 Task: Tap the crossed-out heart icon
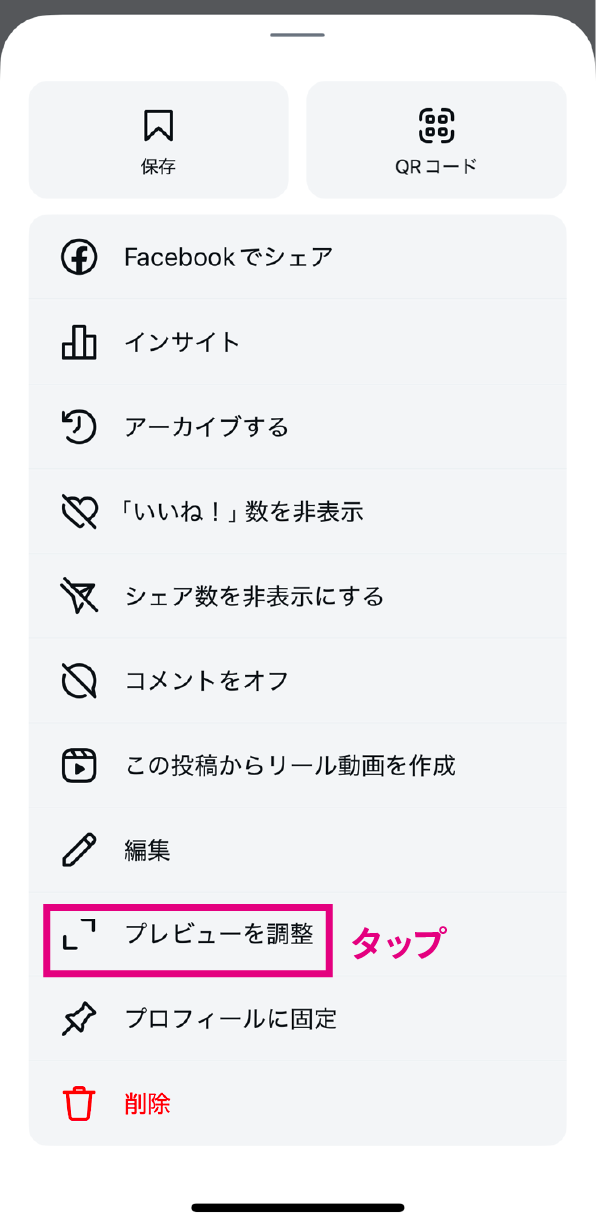click(x=79, y=512)
